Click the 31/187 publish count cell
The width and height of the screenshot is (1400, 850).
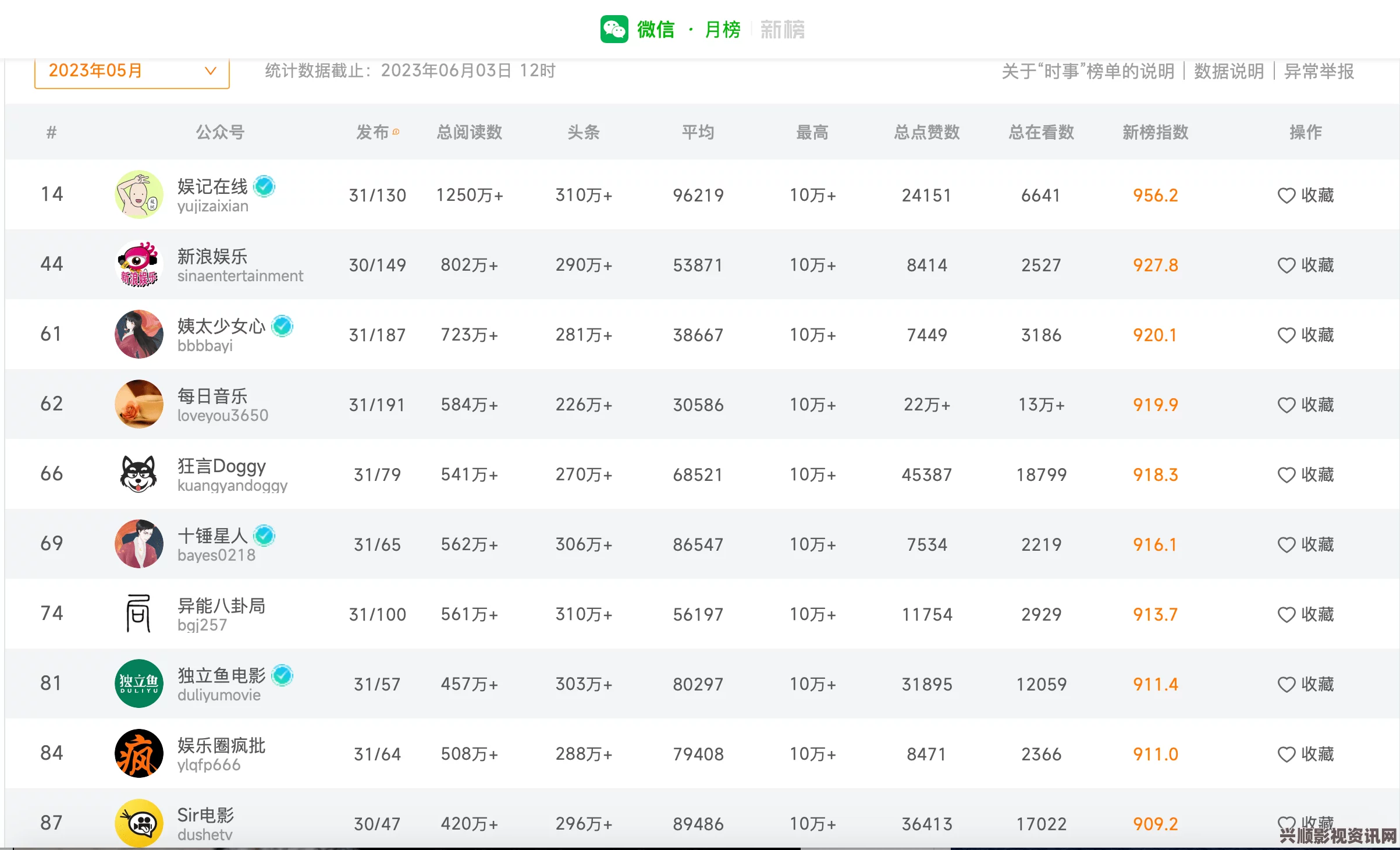(x=377, y=335)
